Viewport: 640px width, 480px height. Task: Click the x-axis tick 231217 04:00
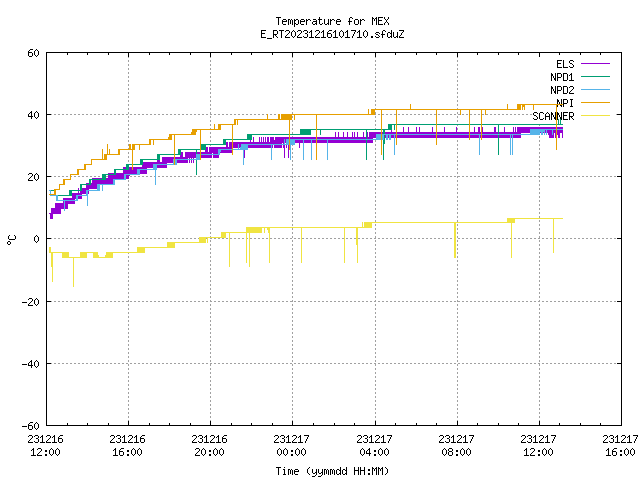click(x=374, y=446)
